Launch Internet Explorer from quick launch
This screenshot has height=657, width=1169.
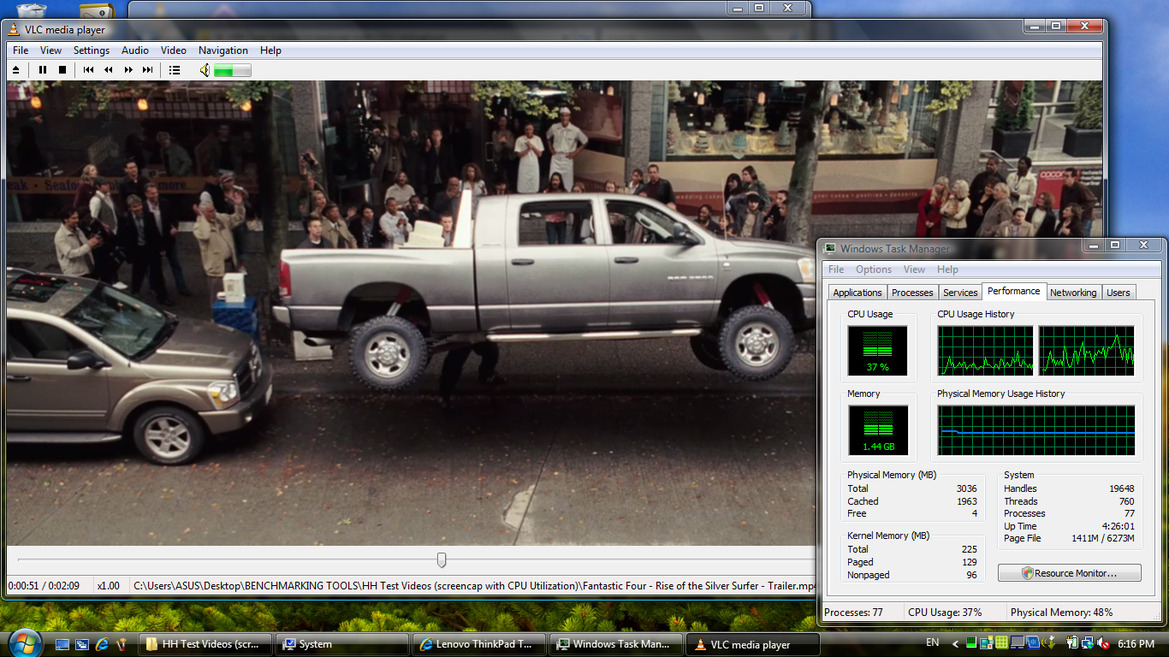pyautogui.click(x=102, y=644)
